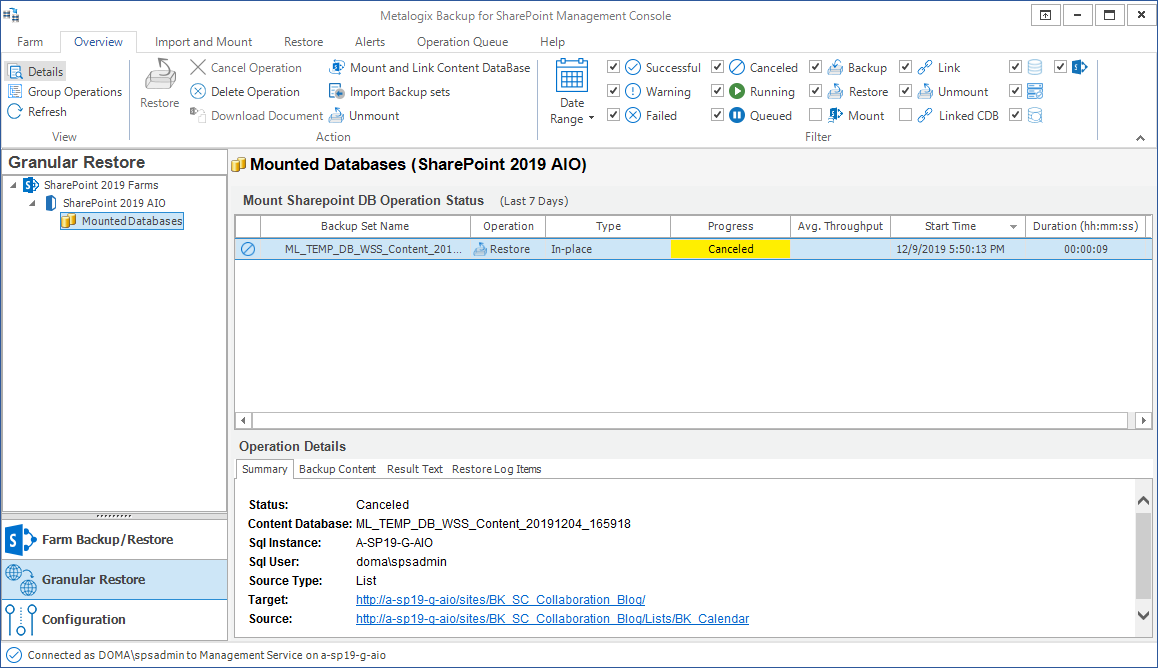Collapse the SharePoint 2019 Farms tree node
1158x668 pixels.
pos(12,185)
